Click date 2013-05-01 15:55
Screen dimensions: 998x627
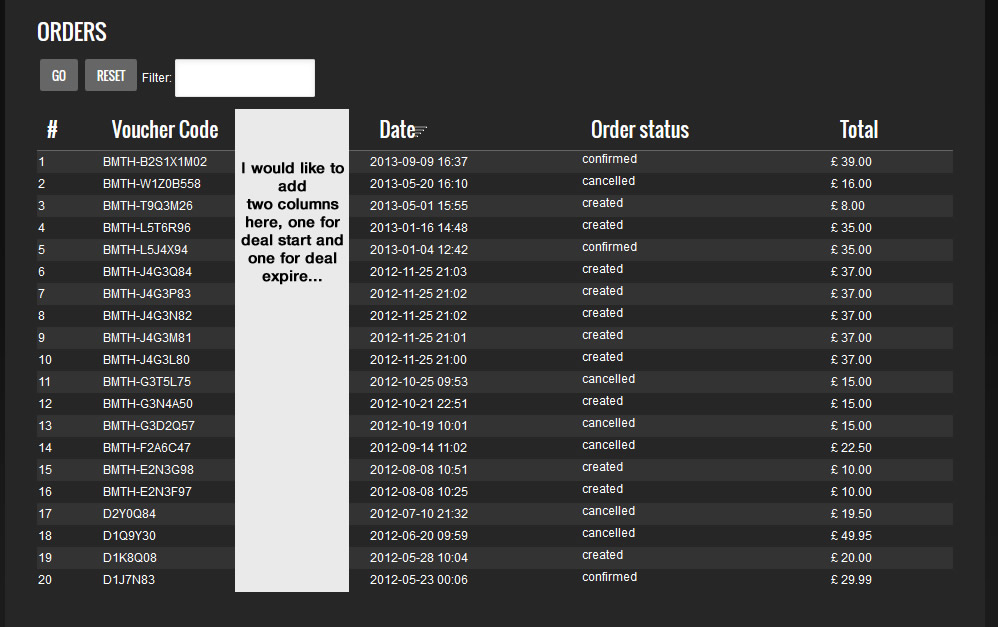coord(419,206)
